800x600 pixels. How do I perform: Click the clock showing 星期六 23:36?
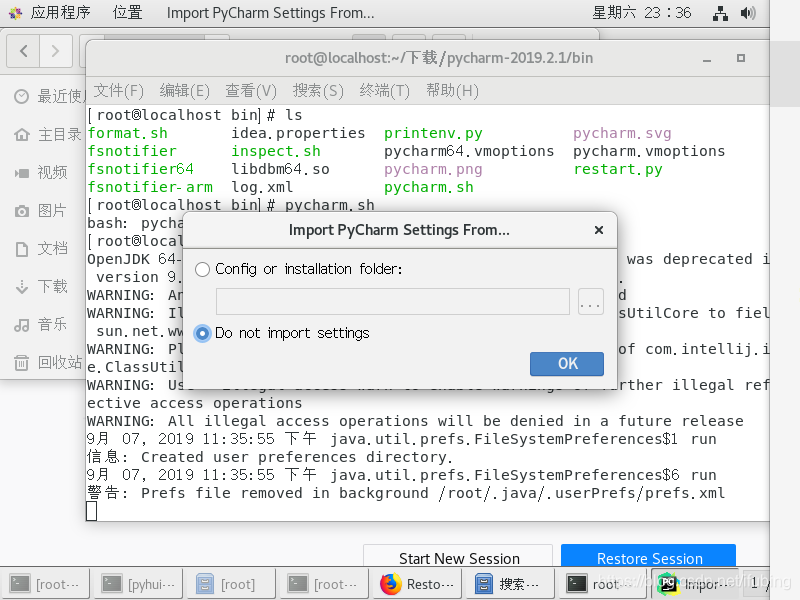(641, 12)
